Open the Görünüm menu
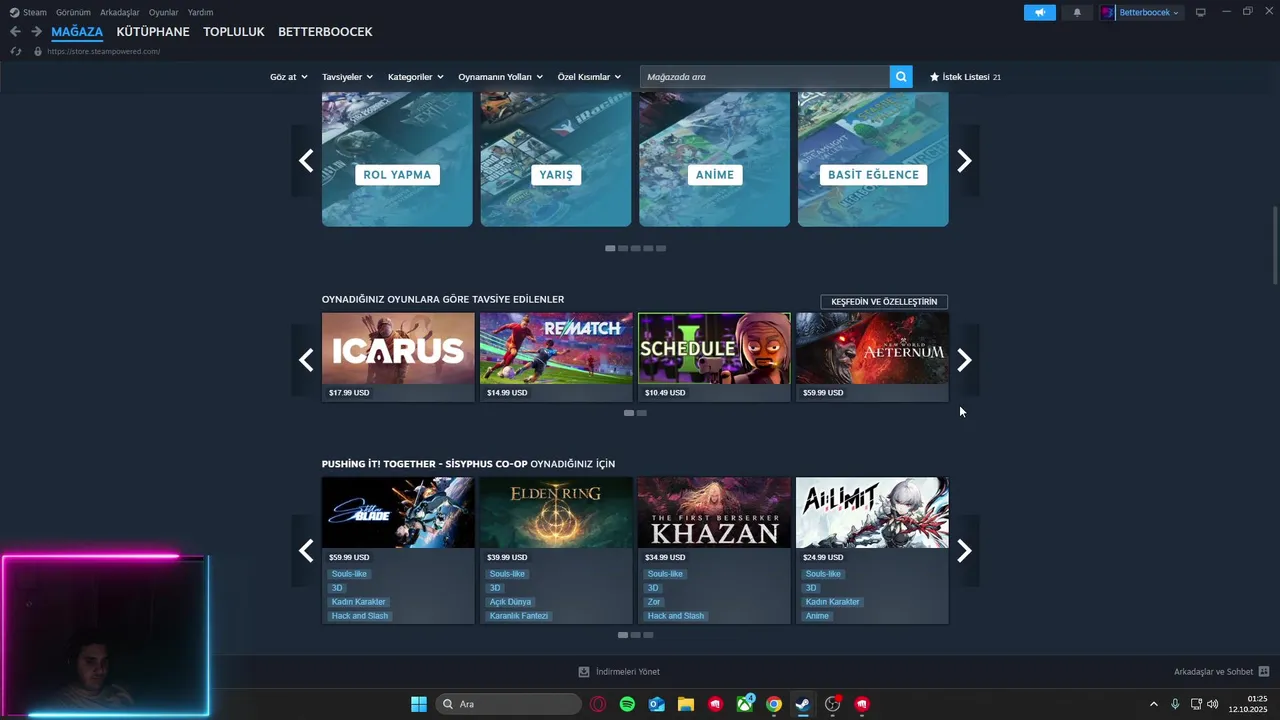Viewport: 1280px width, 720px height. (x=73, y=12)
